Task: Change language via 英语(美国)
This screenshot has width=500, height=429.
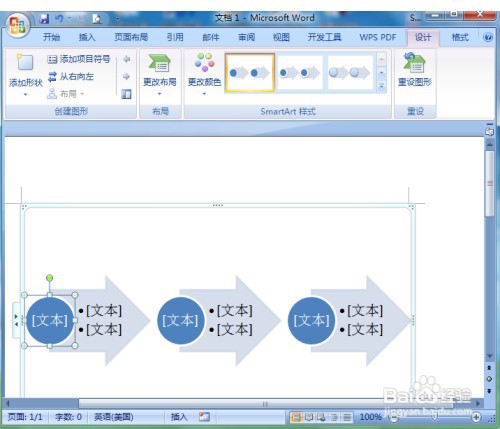Action: coord(113,417)
